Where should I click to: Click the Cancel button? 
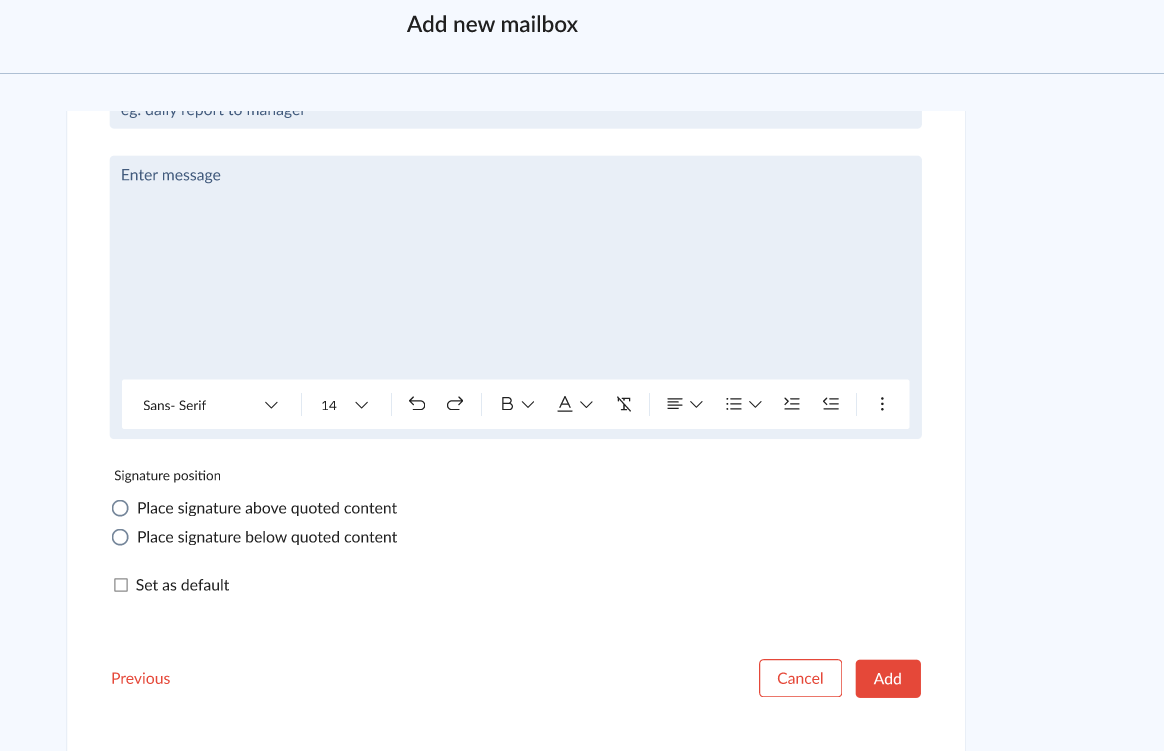800,678
